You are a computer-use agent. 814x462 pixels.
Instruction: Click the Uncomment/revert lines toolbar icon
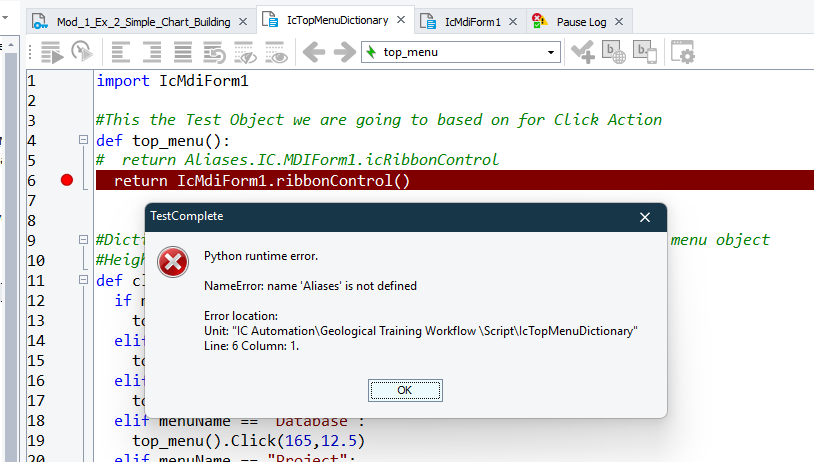214,52
